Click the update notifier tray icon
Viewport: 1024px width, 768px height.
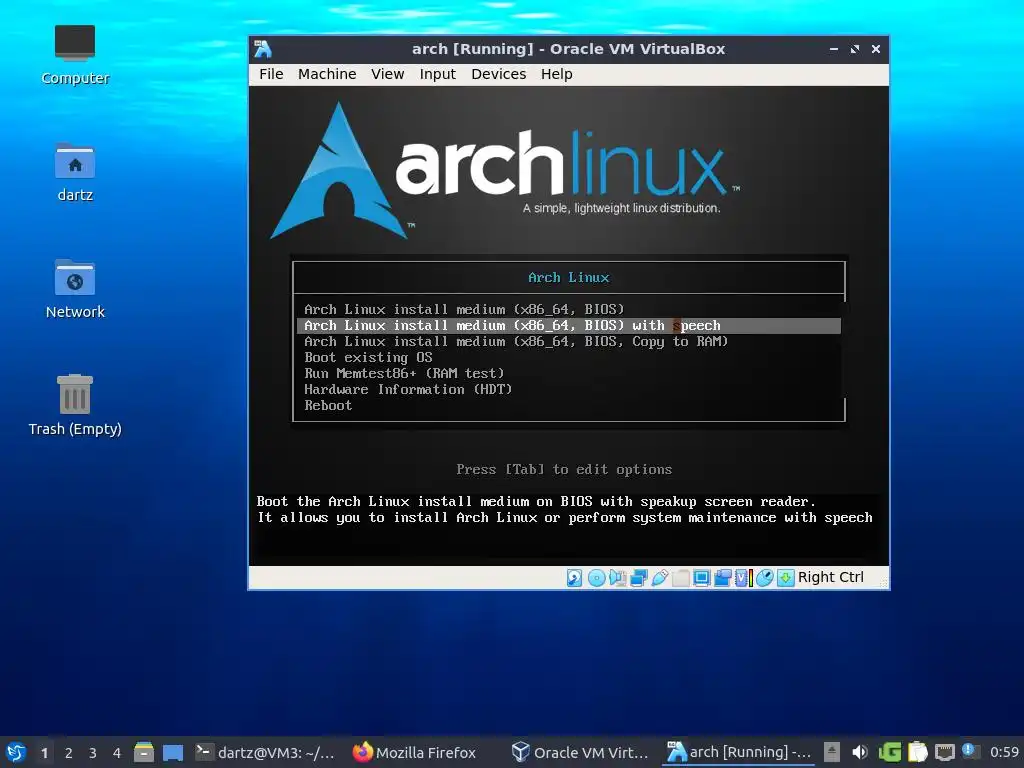pyautogui.click(x=969, y=750)
